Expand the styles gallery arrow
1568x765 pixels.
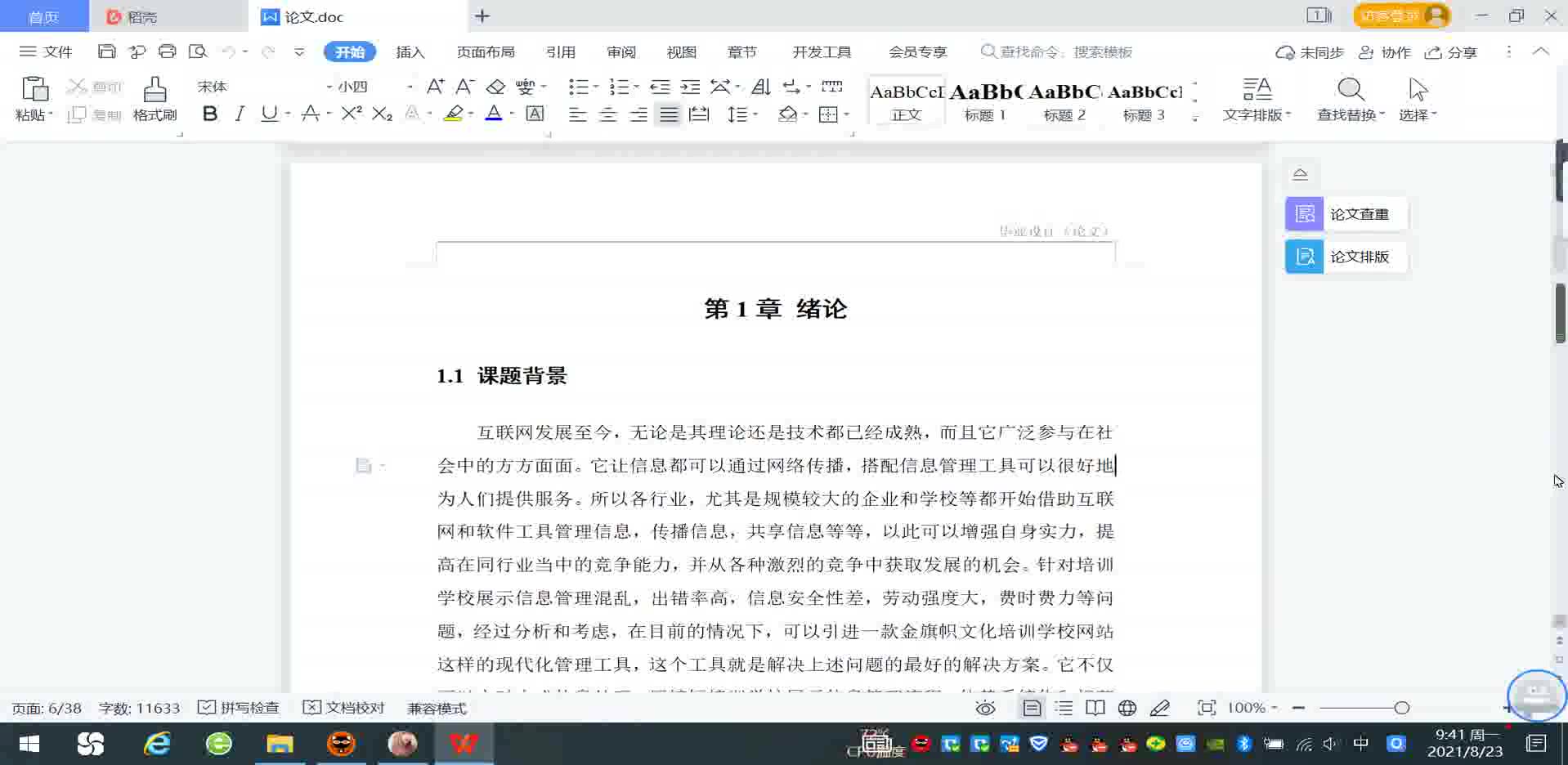coord(1195,118)
